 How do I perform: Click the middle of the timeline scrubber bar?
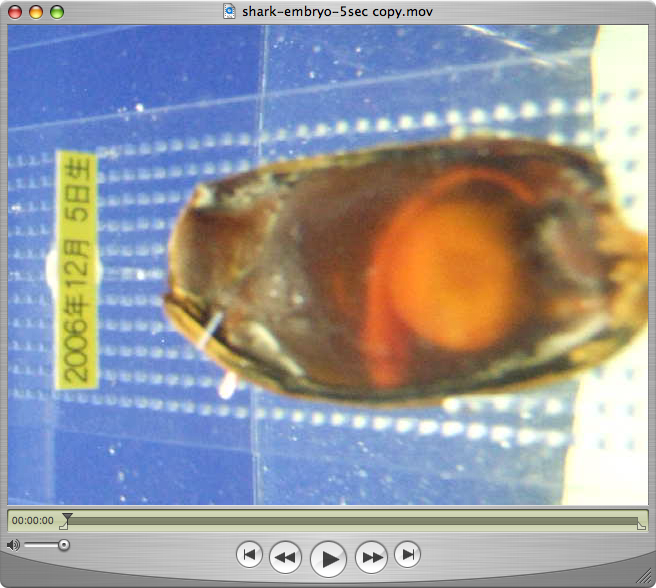353,521
